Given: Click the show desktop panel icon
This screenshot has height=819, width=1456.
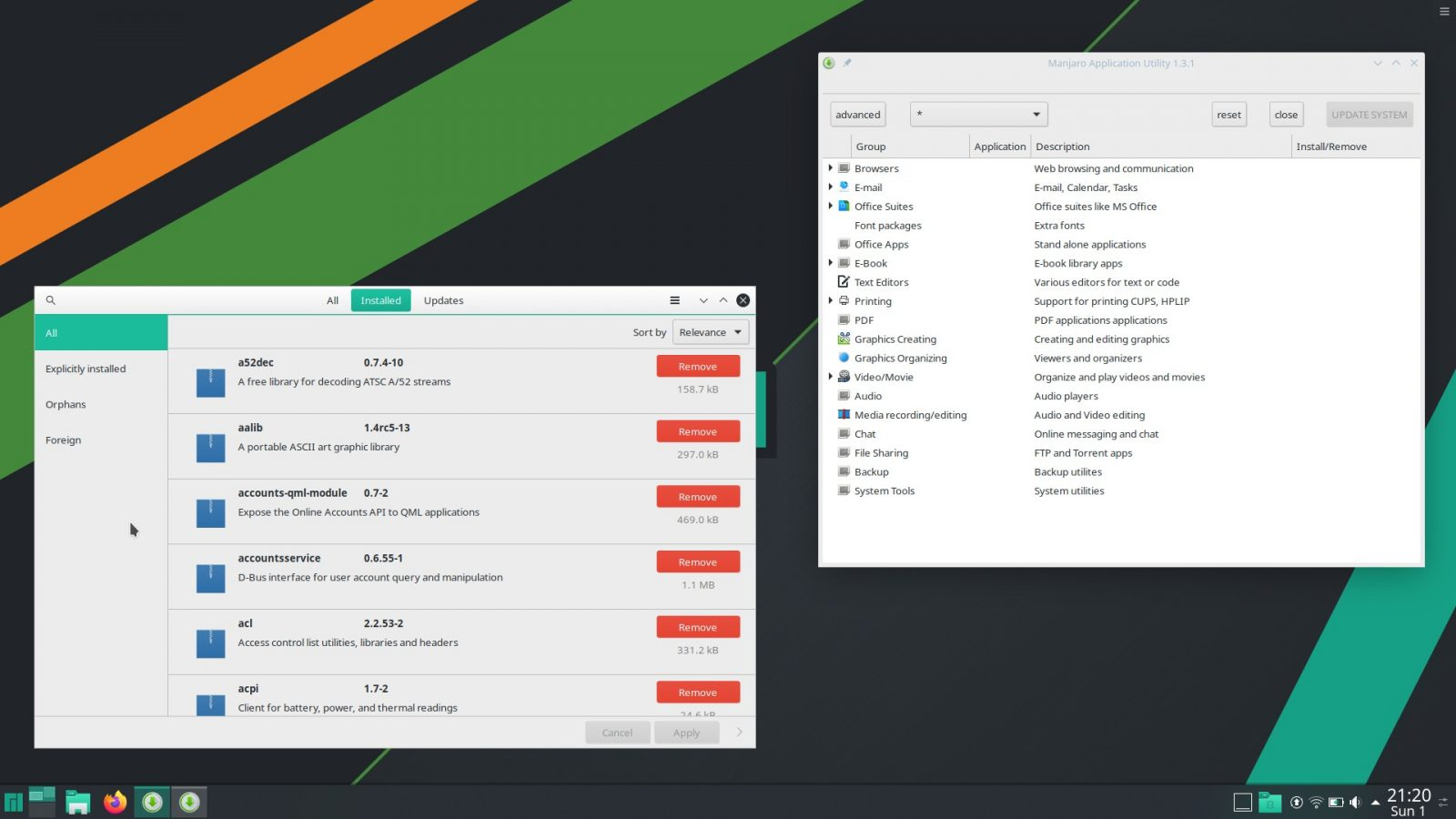Looking at the screenshot, I should (1243, 803).
